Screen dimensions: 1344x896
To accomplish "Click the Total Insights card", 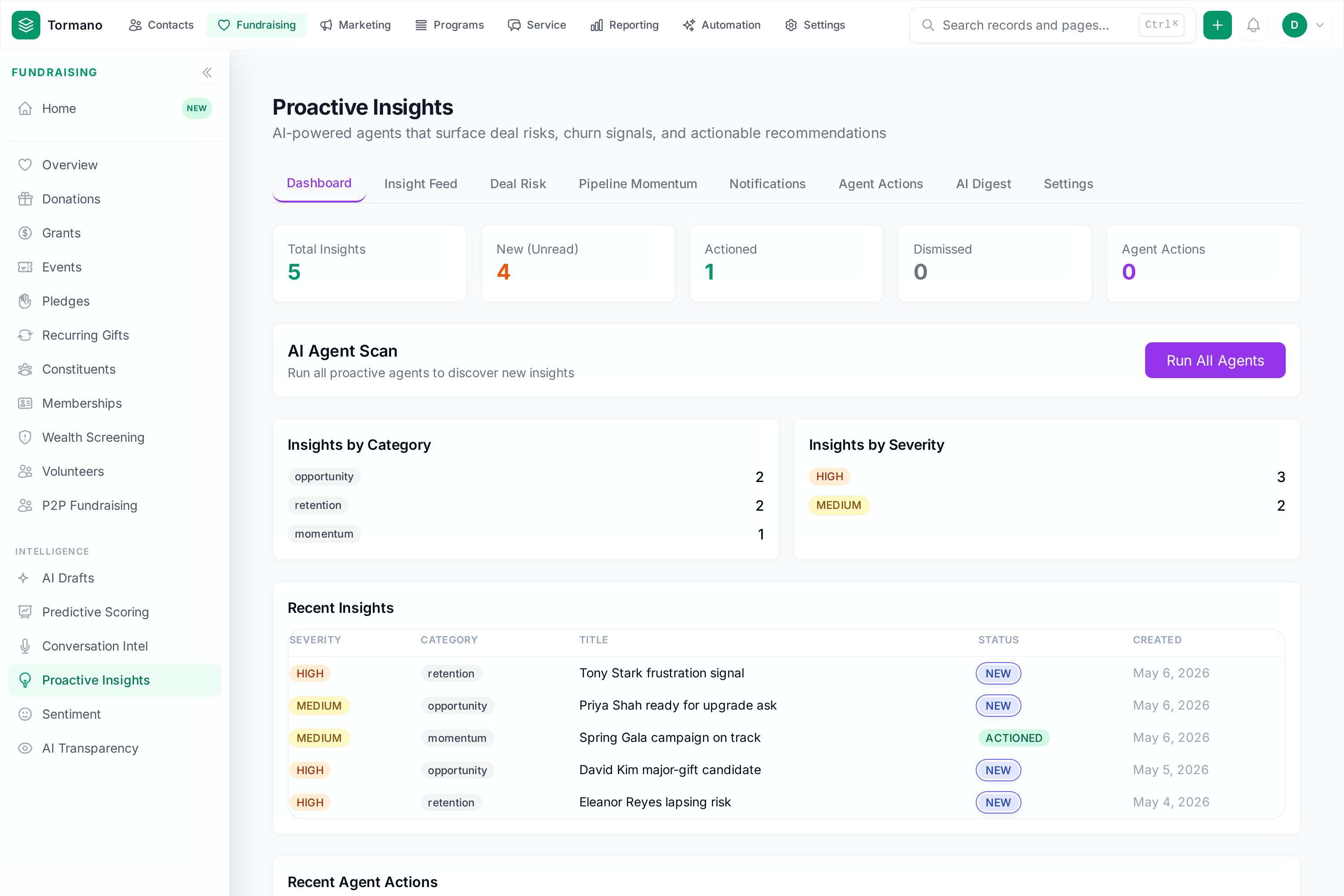I will click(370, 263).
